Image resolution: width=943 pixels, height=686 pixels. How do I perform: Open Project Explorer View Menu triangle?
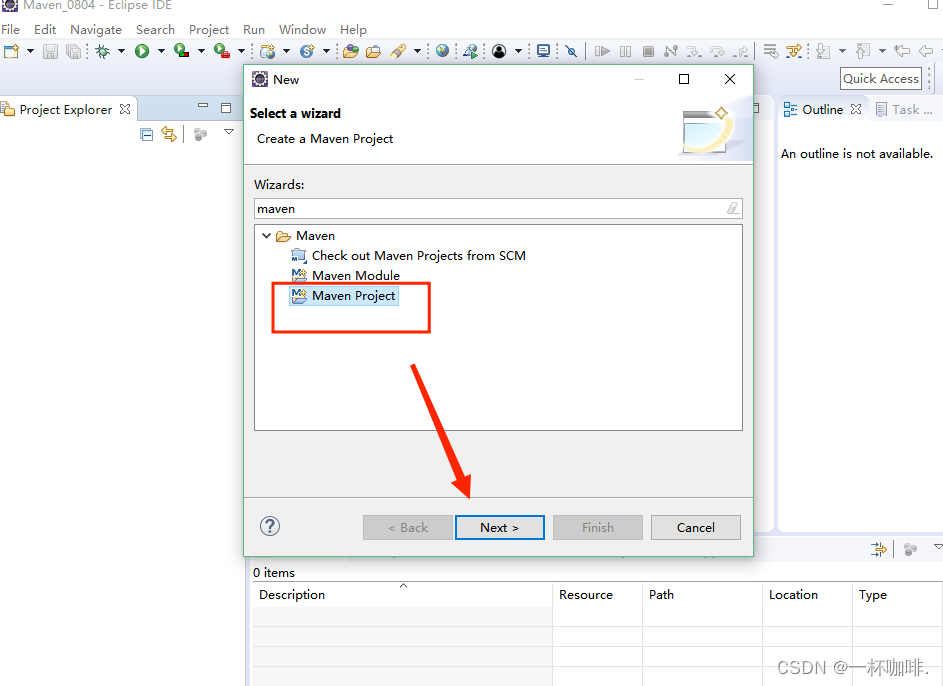[x=229, y=132]
